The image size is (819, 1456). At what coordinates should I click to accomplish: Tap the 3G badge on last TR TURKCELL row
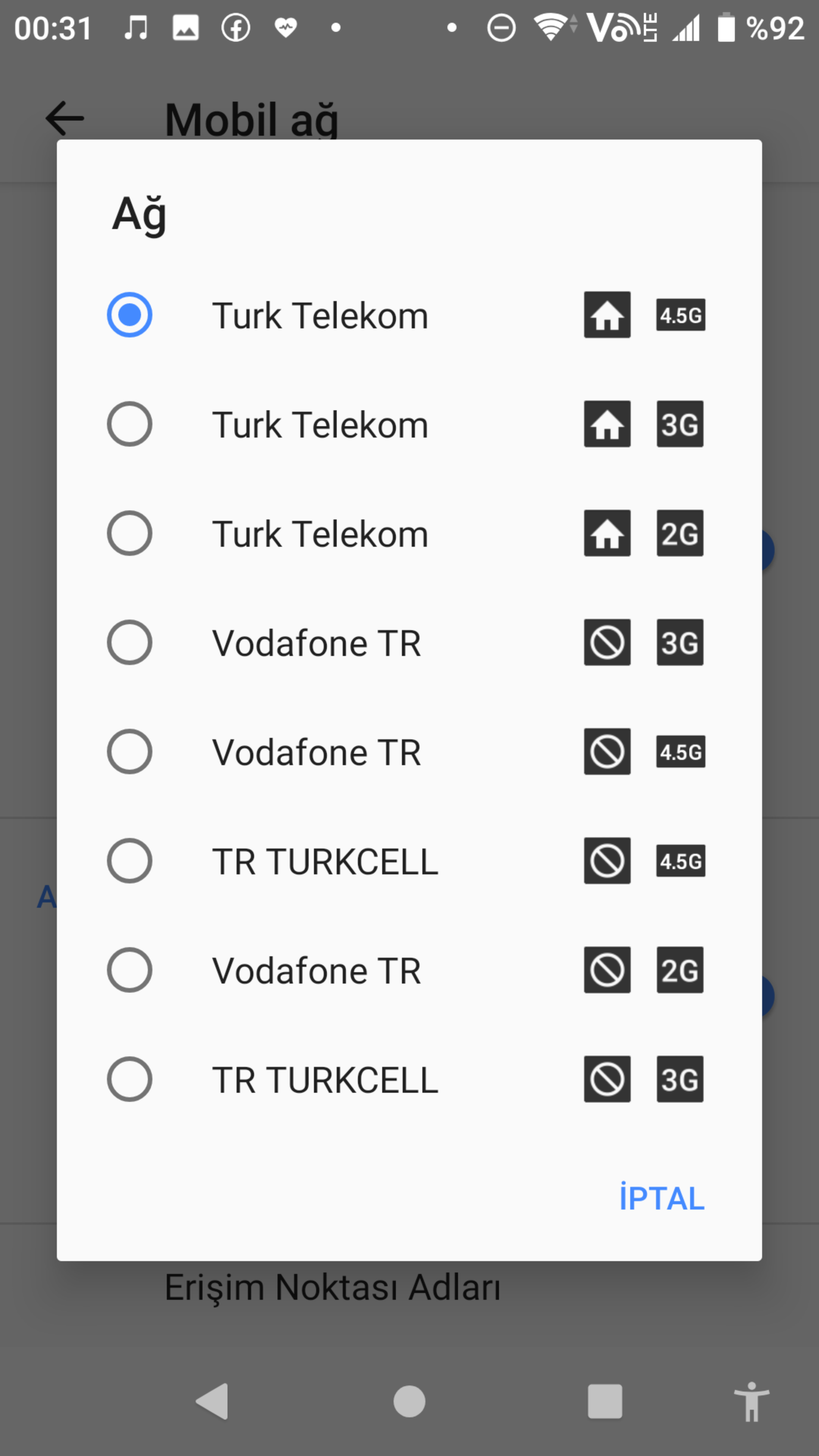(680, 1079)
